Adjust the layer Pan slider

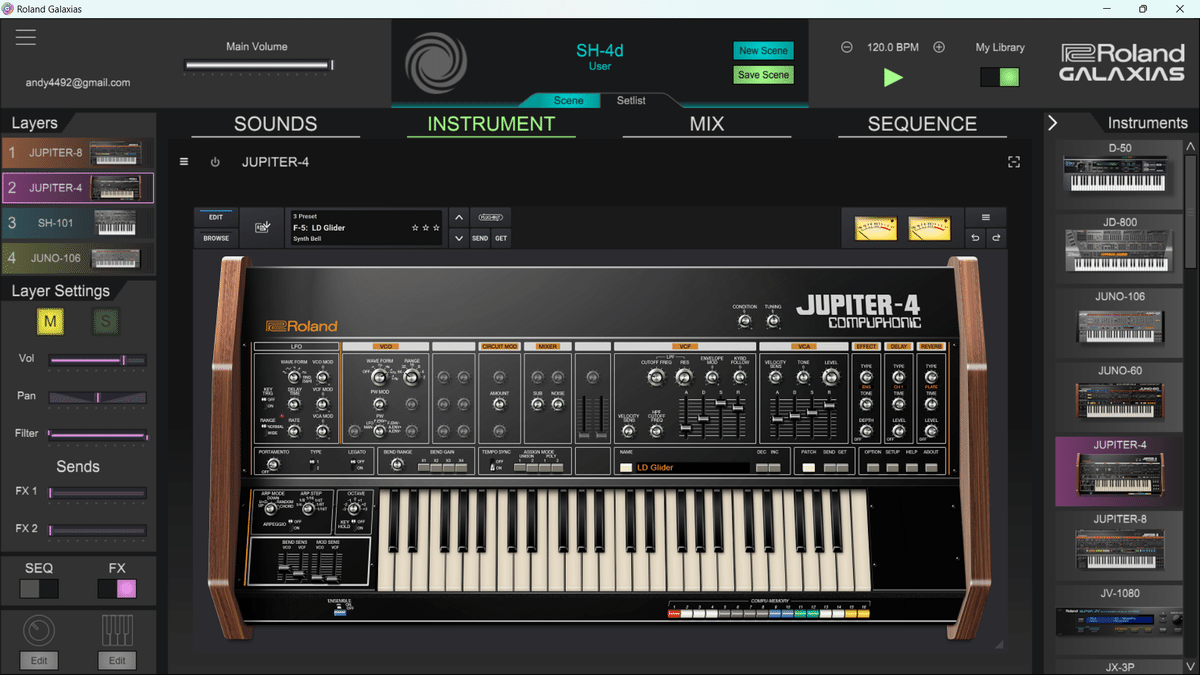pos(98,397)
